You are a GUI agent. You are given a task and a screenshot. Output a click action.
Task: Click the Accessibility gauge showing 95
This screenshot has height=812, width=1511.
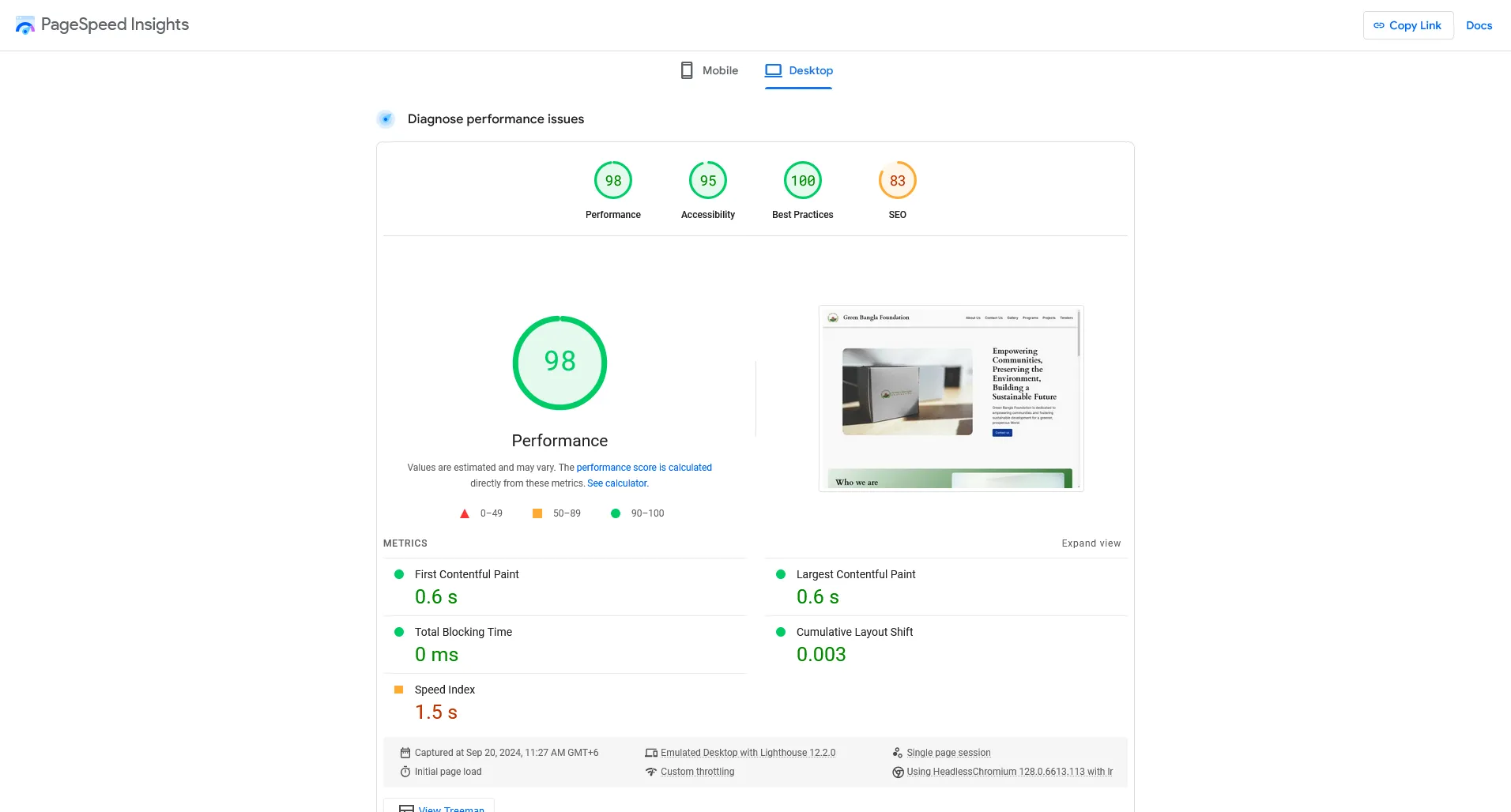tap(708, 180)
